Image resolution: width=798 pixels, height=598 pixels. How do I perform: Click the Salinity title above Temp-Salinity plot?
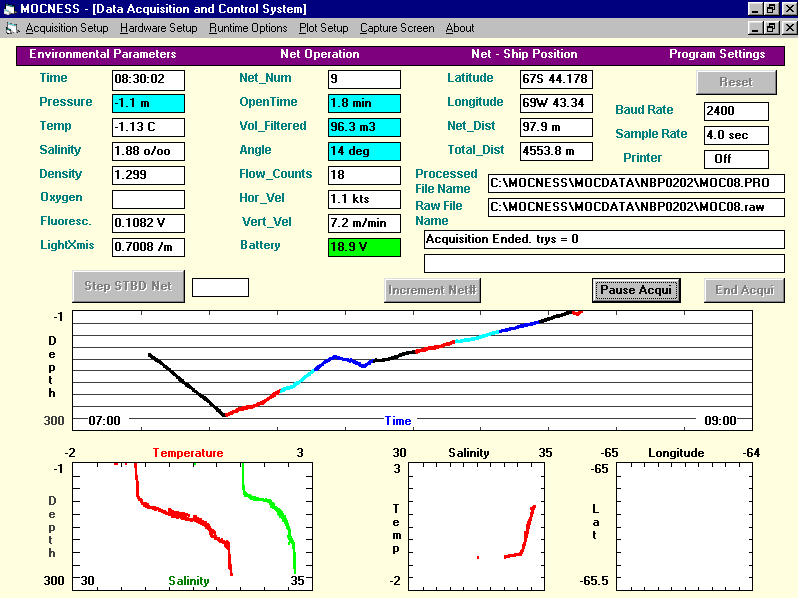pos(469,453)
